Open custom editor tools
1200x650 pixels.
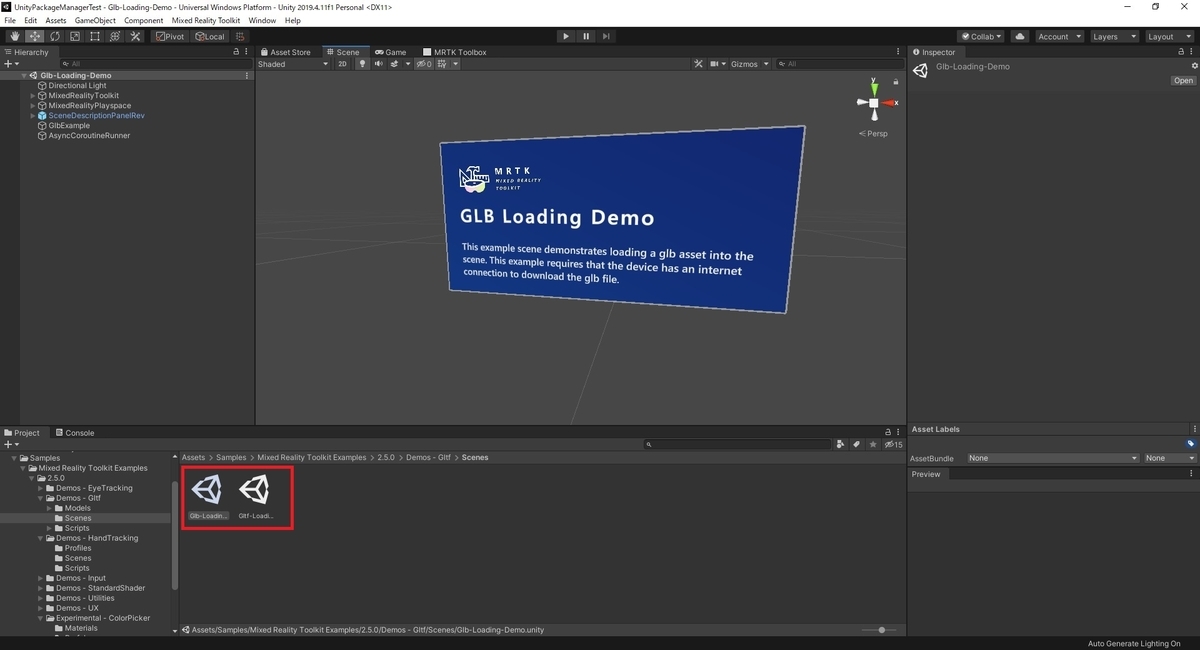[x=134, y=36]
